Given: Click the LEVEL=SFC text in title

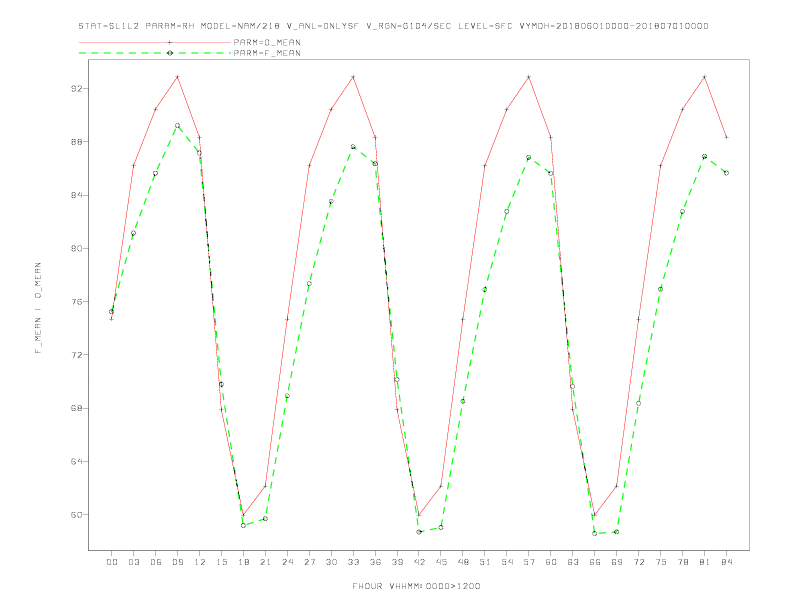Looking at the screenshot, I should [485, 26].
